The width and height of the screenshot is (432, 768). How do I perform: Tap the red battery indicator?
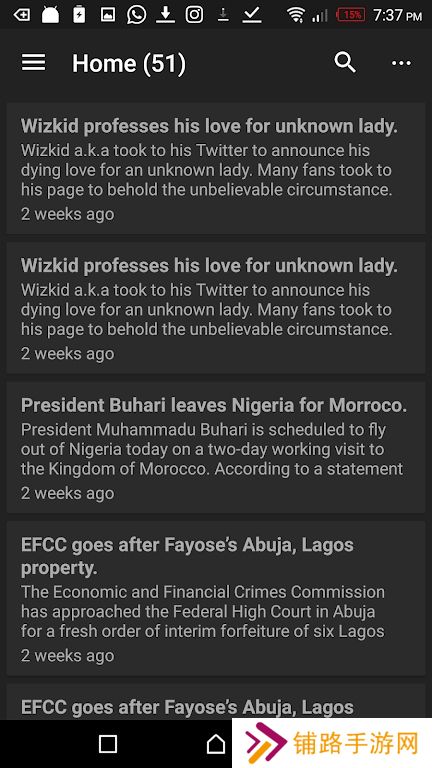351,15
